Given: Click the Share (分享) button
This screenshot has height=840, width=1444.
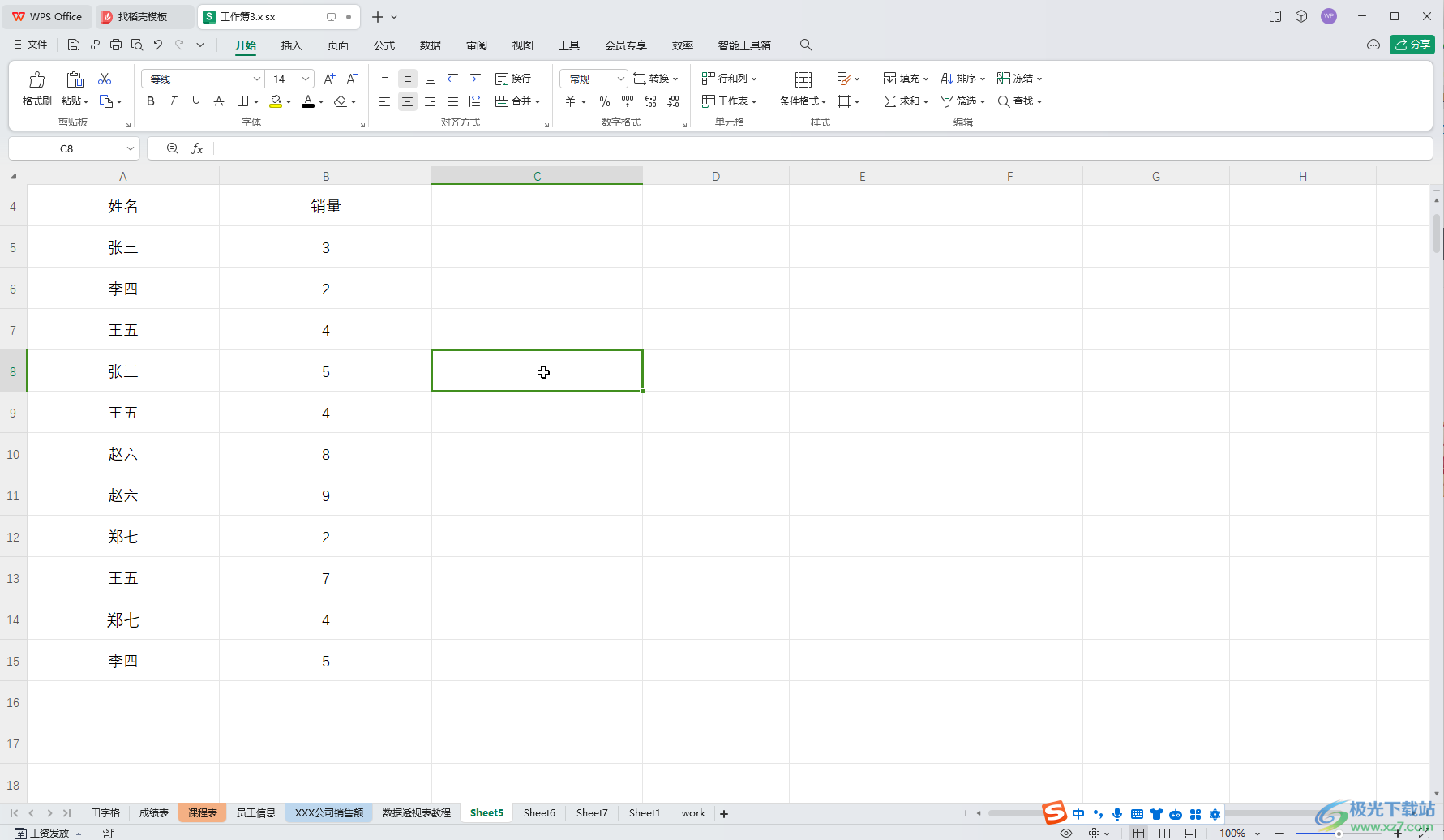Looking at the screenshot, I should click(1412, 45).
